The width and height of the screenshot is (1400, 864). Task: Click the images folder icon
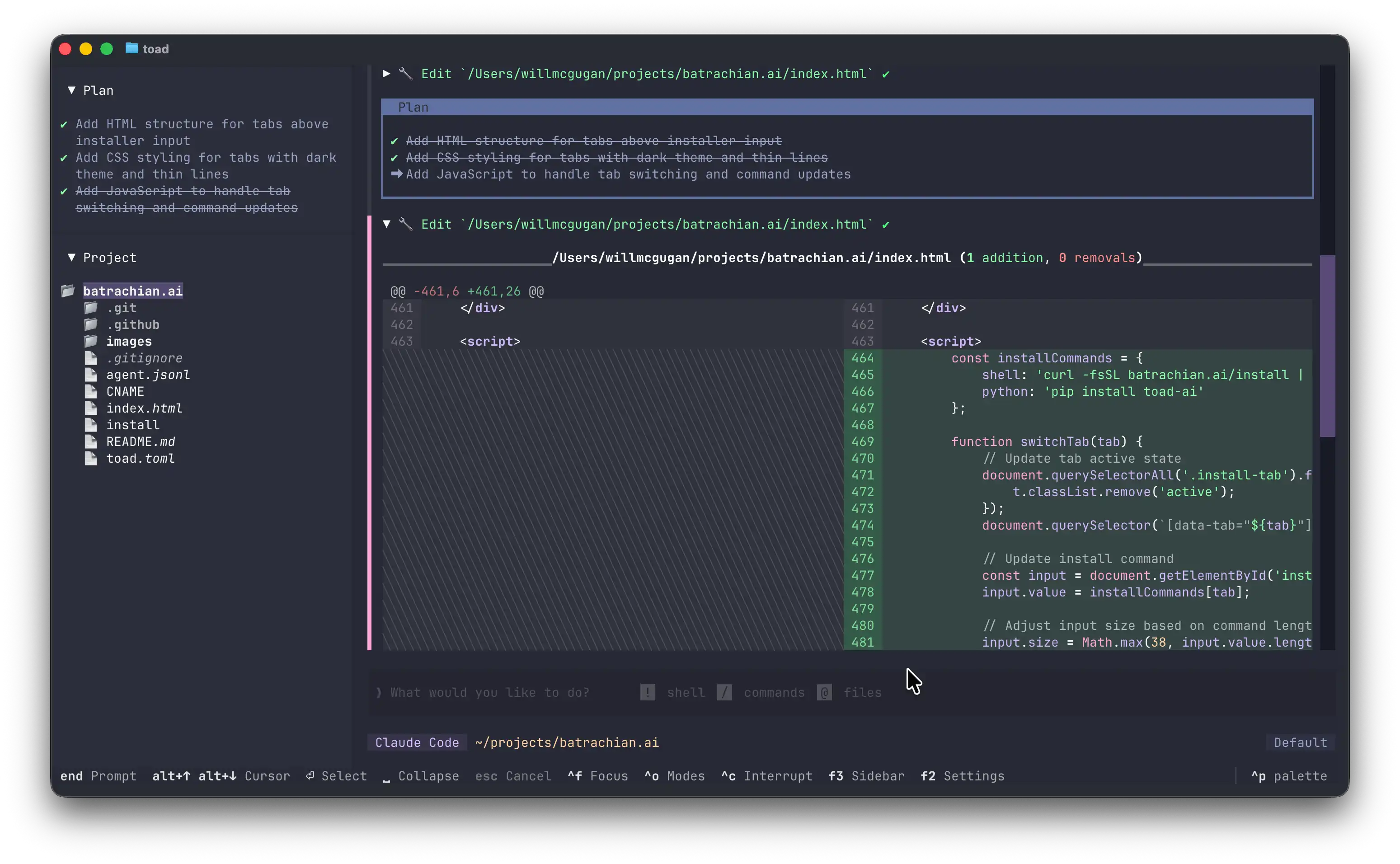(x=91, y=341)
